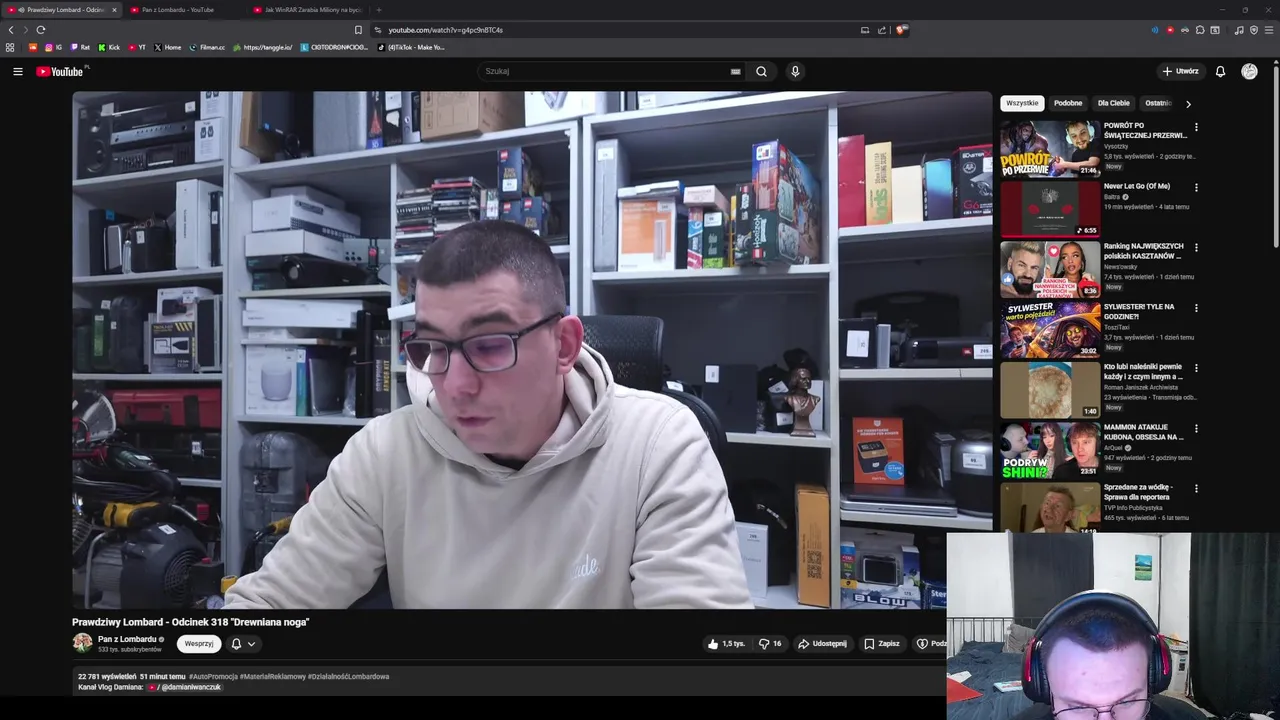1280x720 pixels.
Task: Click the #DziałalnośćLombardowa hashtag
Action: pos(348,677)
